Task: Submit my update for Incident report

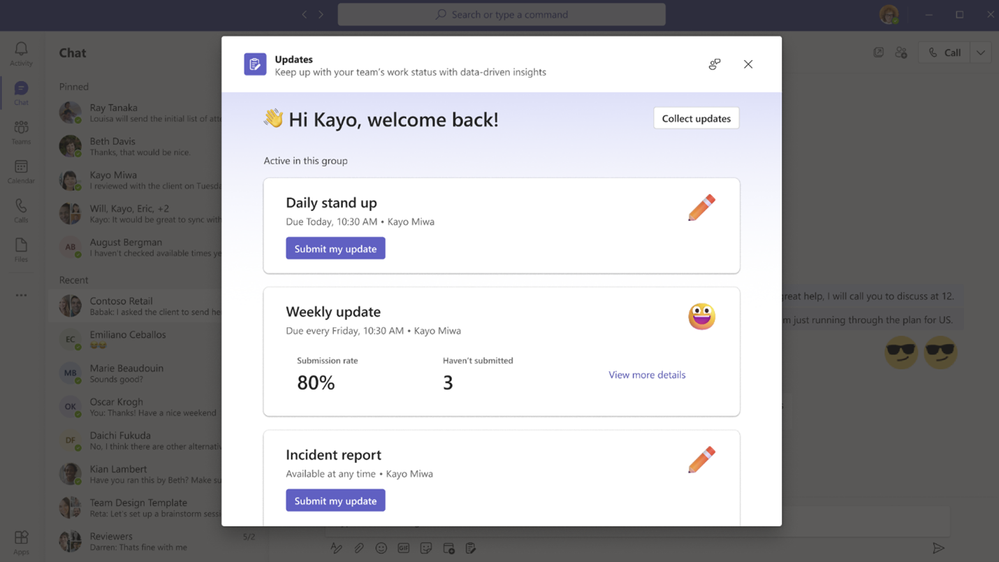Action: pos(335,501)
